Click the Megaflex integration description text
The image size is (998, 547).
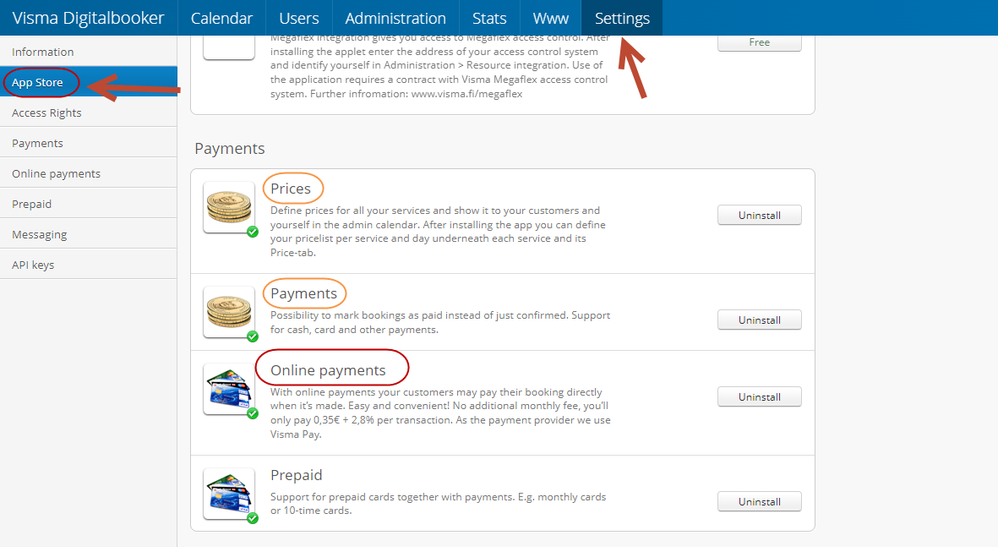pyautogui.click(x=439, y=66)
